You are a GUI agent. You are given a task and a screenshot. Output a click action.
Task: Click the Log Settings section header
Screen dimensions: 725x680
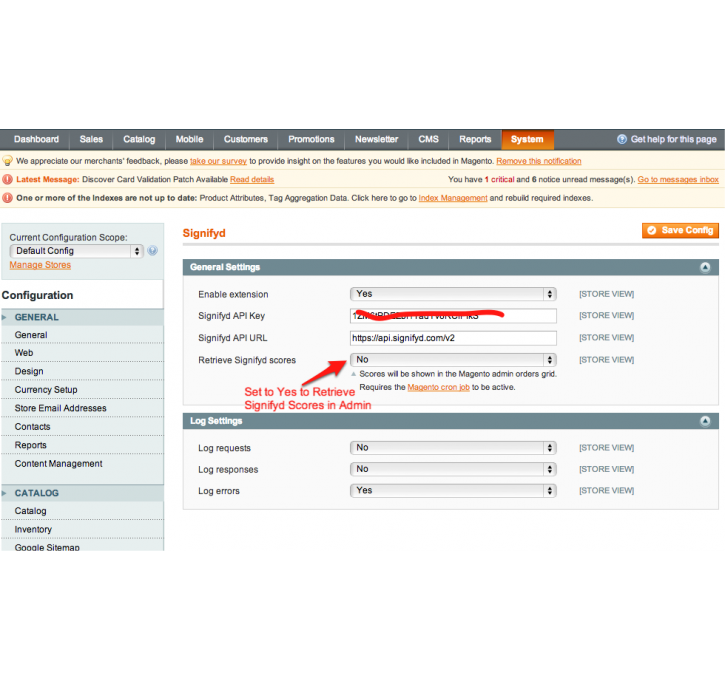(451, 421)
